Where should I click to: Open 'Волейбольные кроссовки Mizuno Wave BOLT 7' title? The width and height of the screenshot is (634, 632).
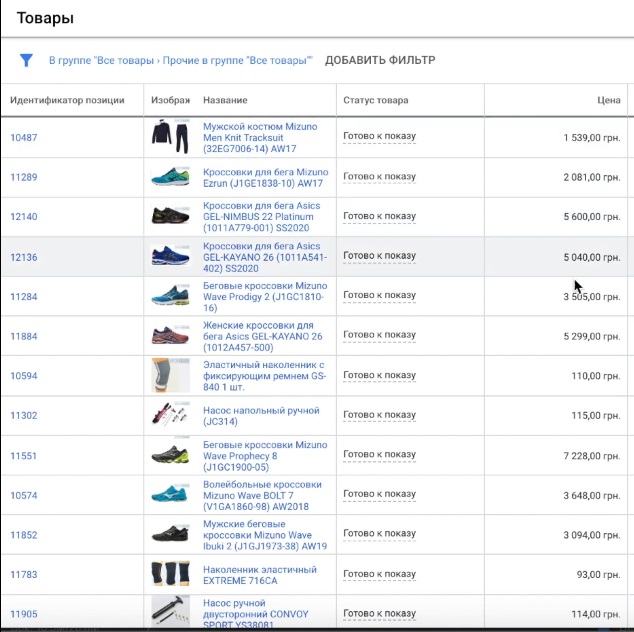pyautogui.click(x=262, y=496)
